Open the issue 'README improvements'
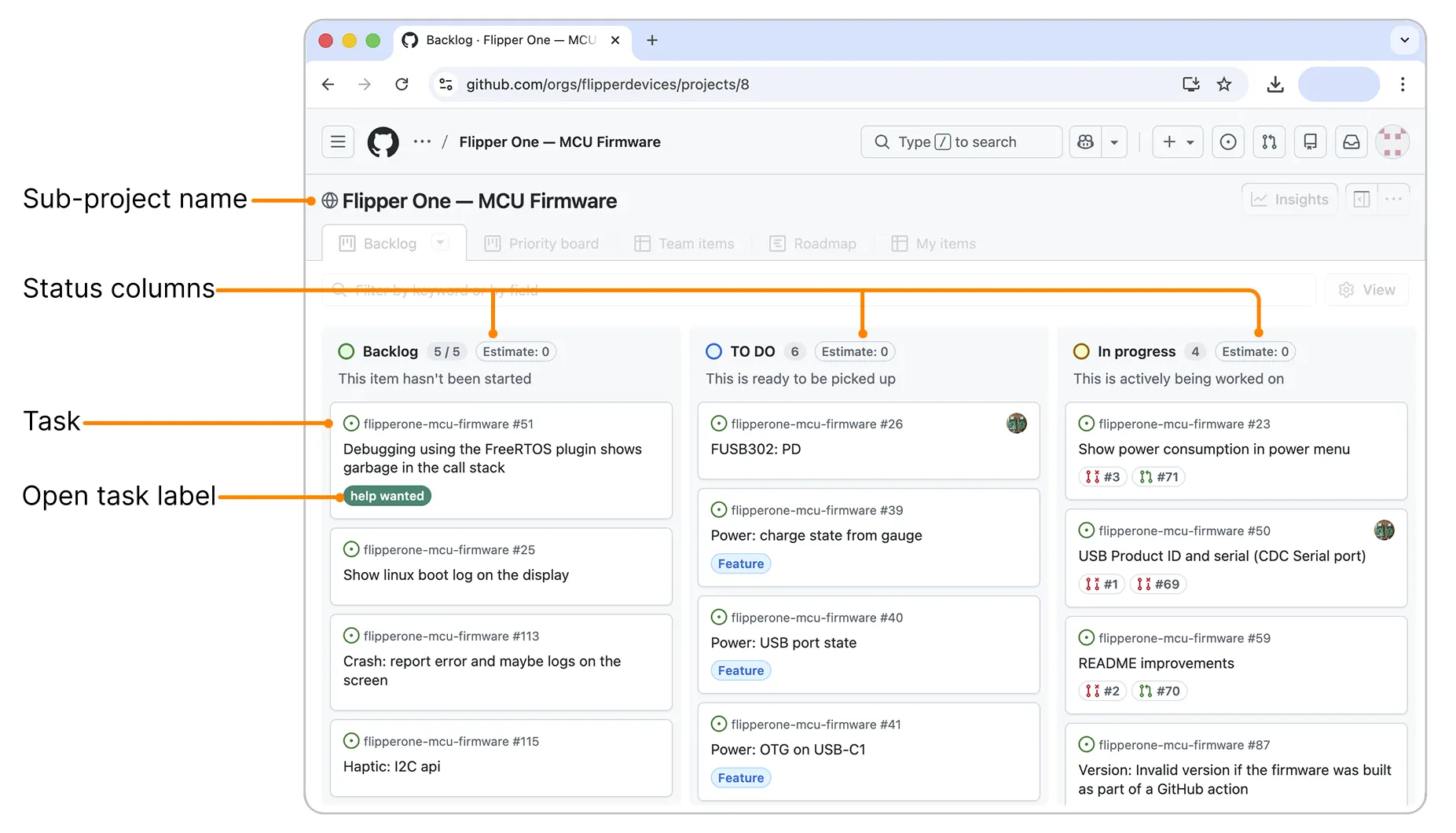Viewport: 1456px width, 833px height. [1156, 663]
